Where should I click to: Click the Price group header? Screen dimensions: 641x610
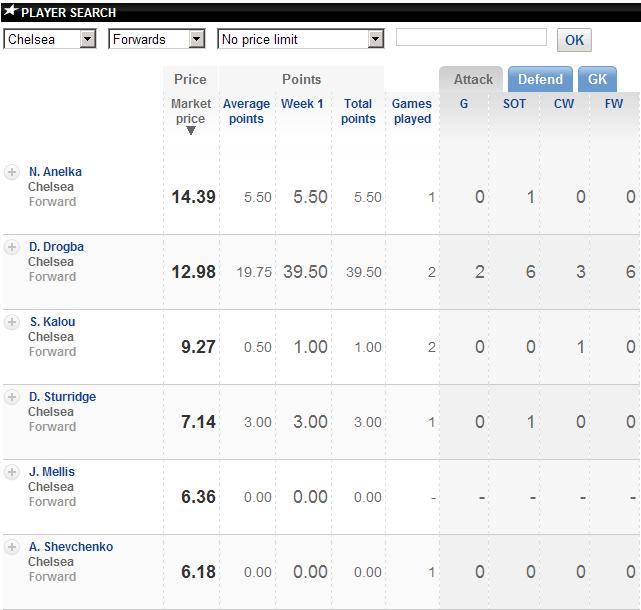click(190, 79)
